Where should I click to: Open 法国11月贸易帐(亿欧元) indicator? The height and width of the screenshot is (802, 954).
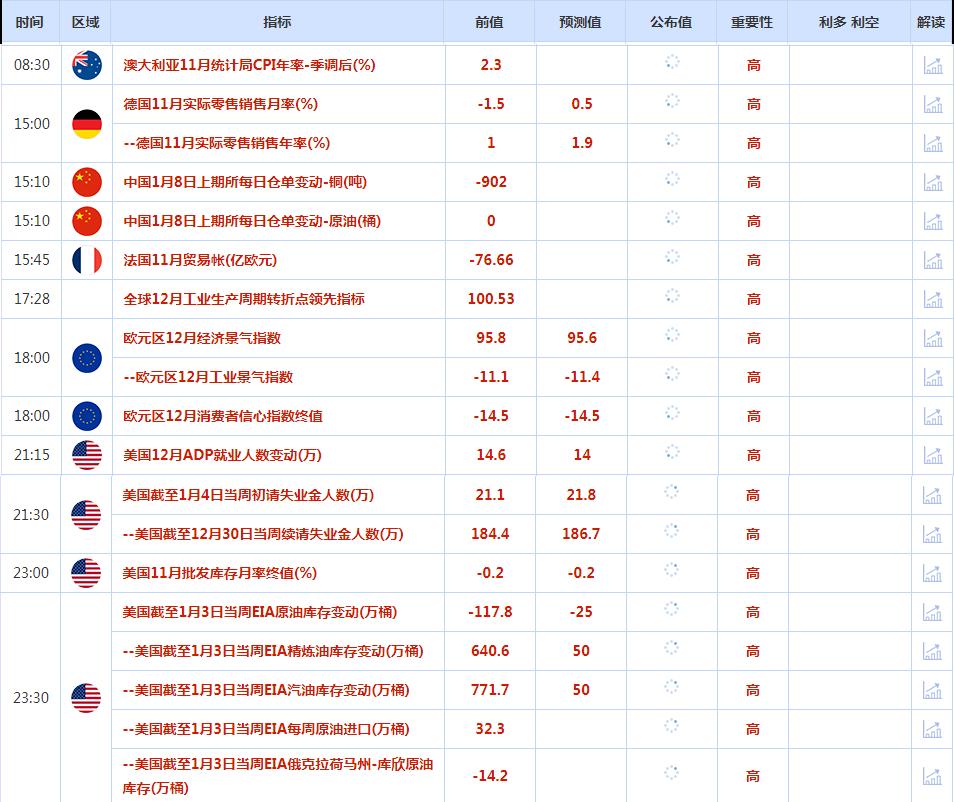click(200, 260)
